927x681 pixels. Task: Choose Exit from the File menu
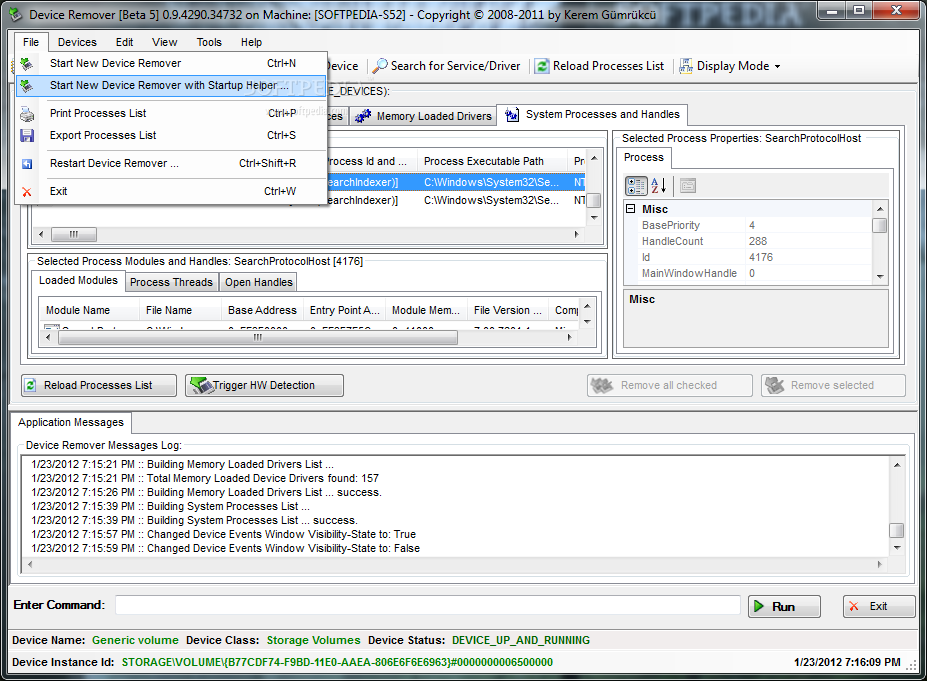coord(171,192)
